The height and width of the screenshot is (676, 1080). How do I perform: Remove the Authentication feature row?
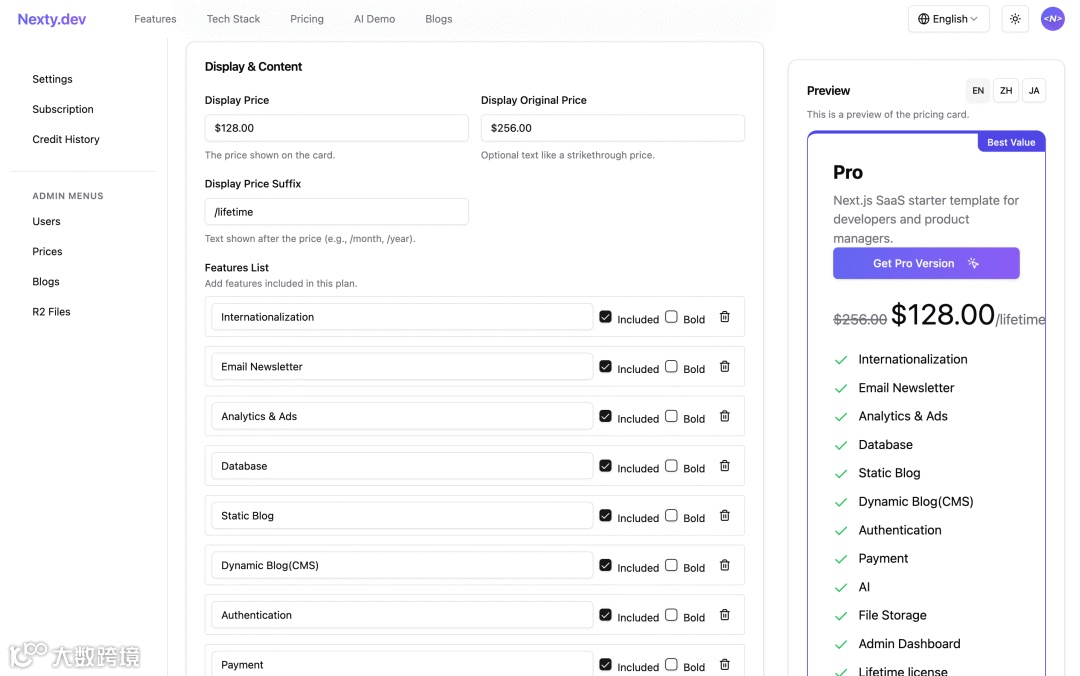tap(725, 615)
